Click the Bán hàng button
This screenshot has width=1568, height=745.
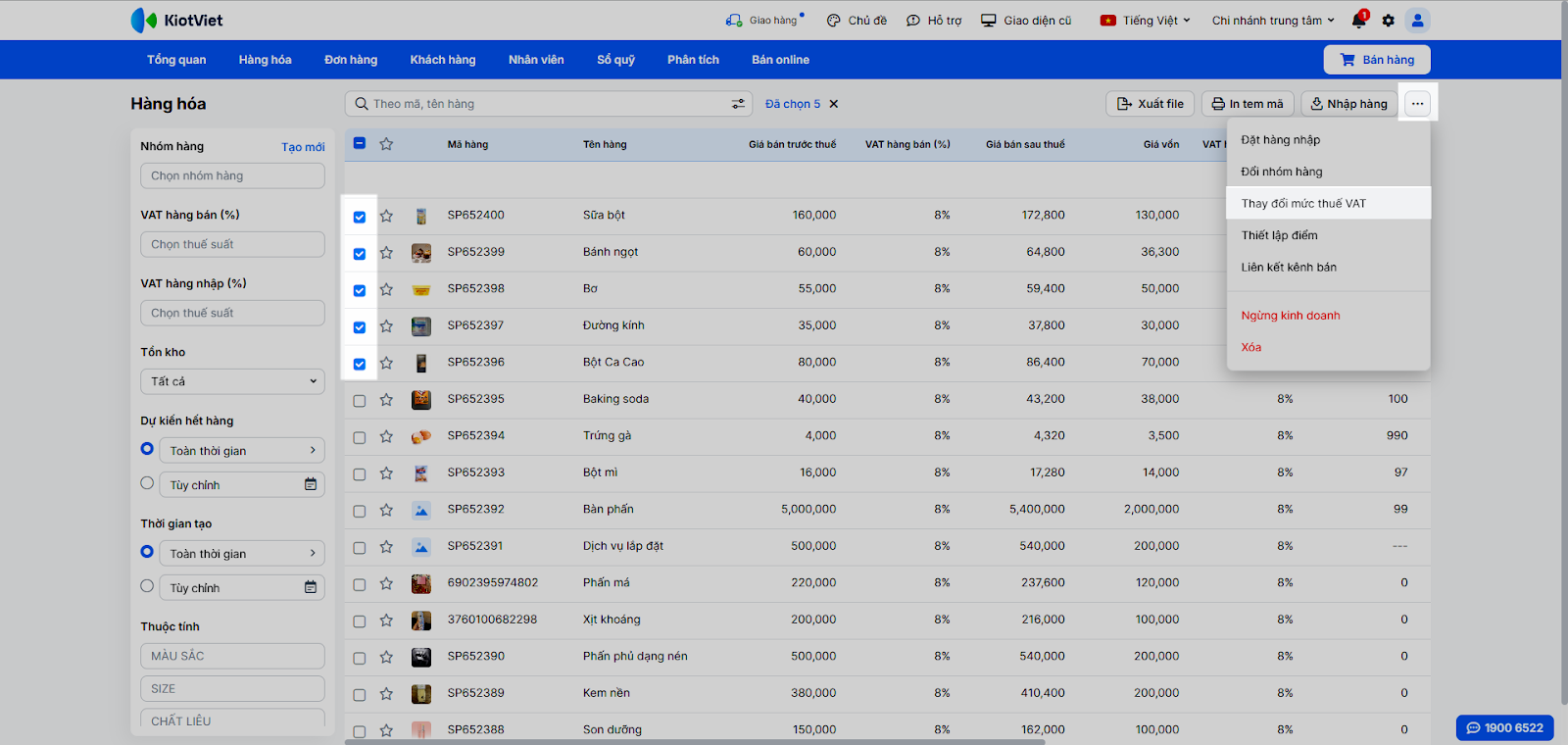point(1377,60)
